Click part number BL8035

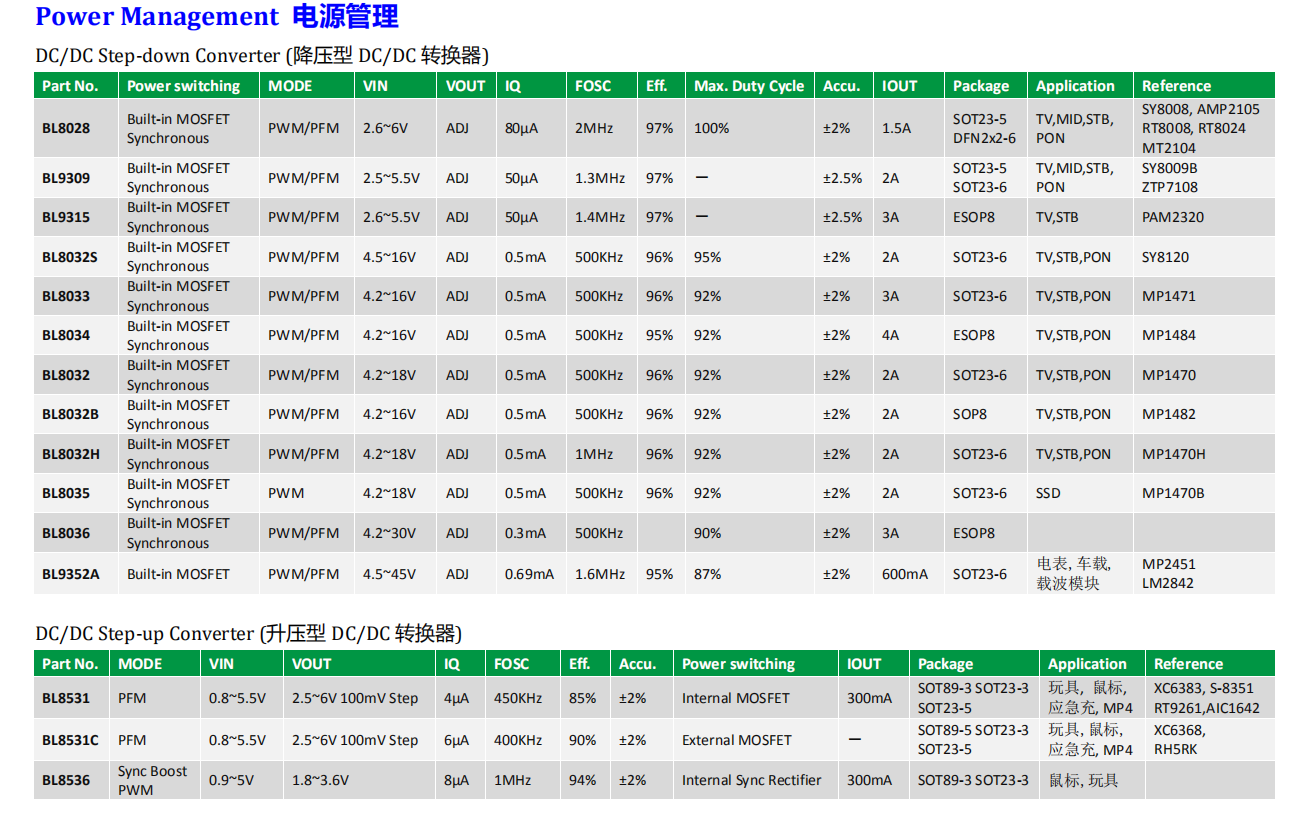pos(65,493)
